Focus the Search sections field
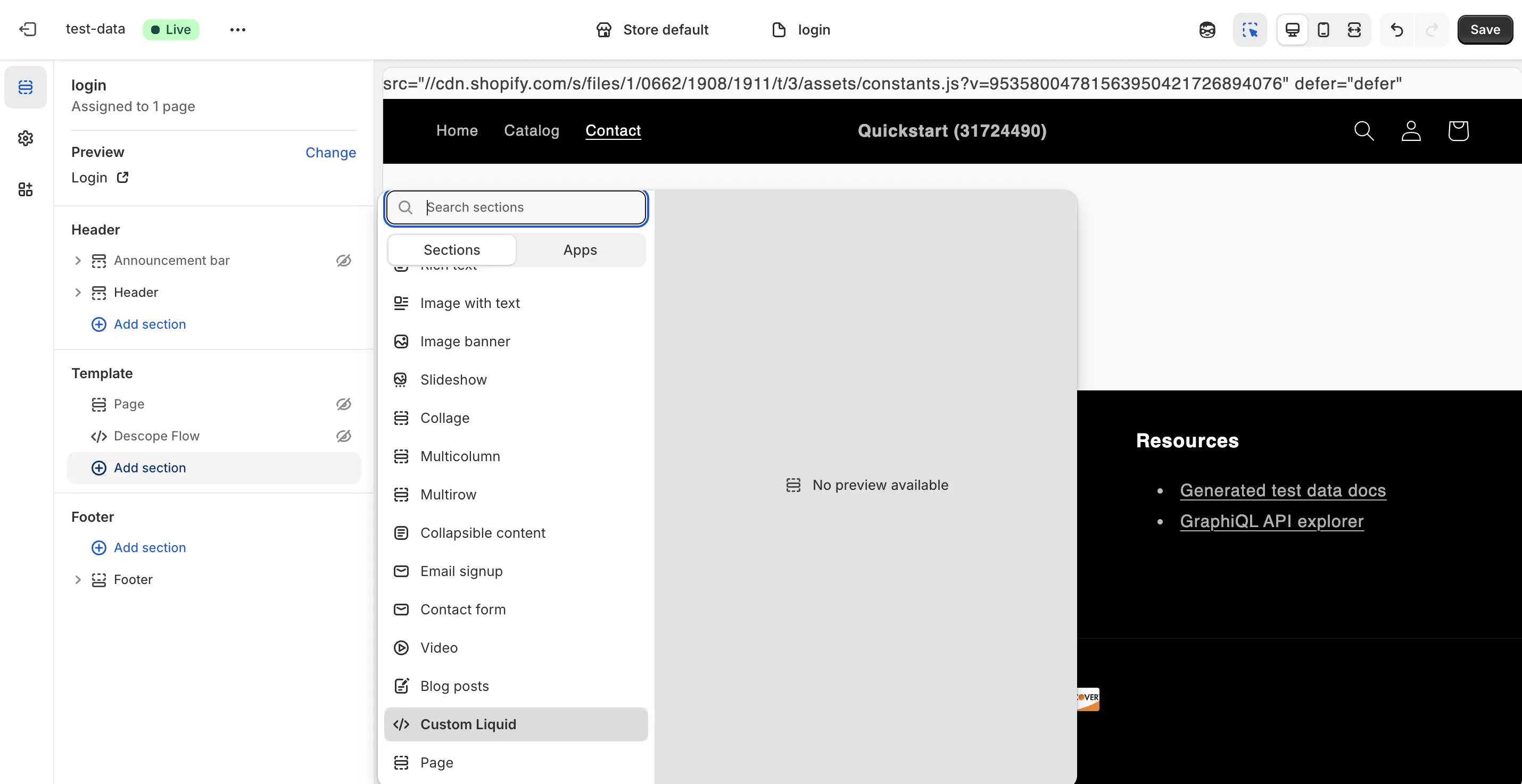Viewport: 1522px width, 784px height. [516, 207]
